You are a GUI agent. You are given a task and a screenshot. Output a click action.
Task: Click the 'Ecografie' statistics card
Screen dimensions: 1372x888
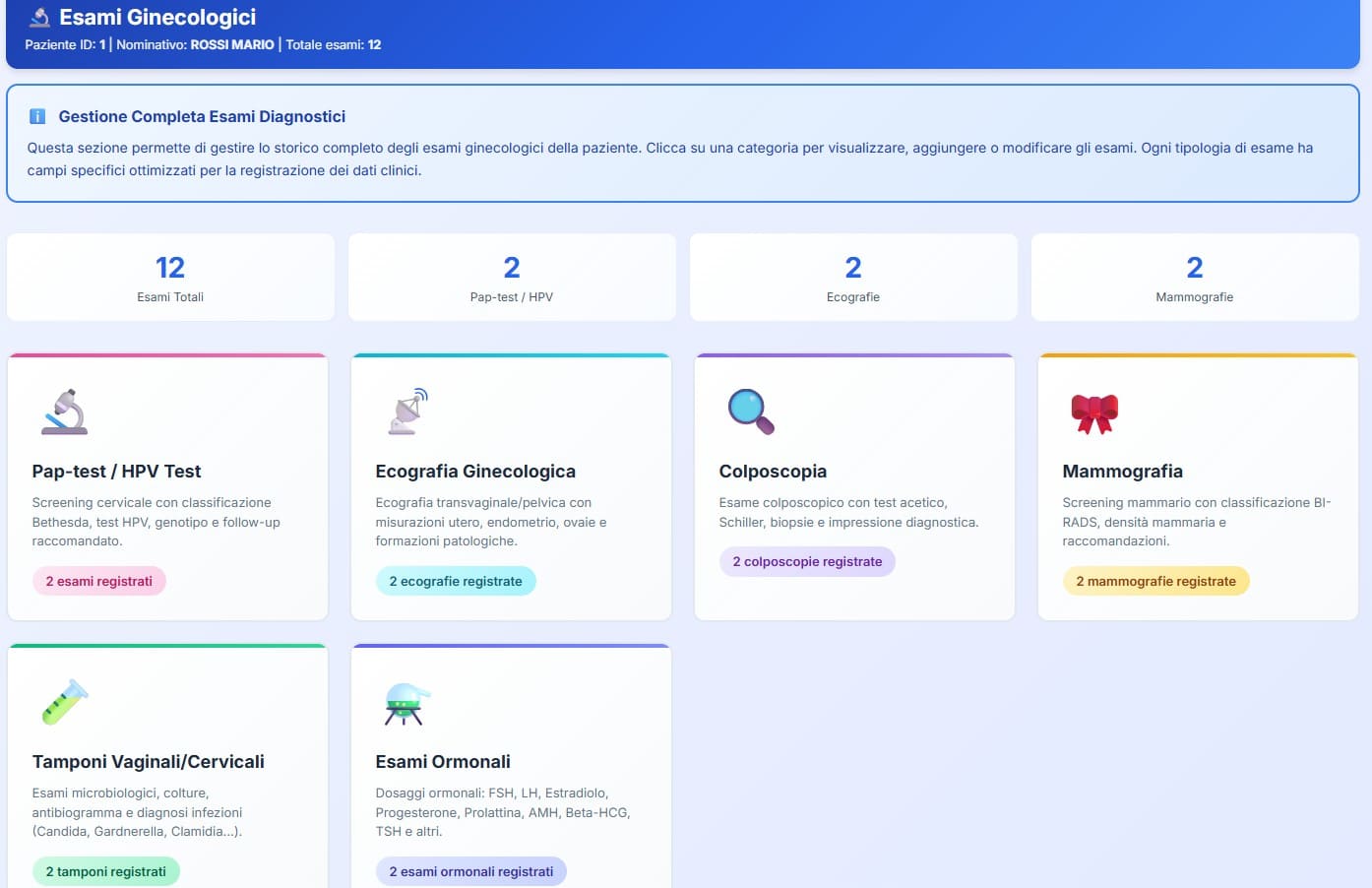click(x=853, y=277)
